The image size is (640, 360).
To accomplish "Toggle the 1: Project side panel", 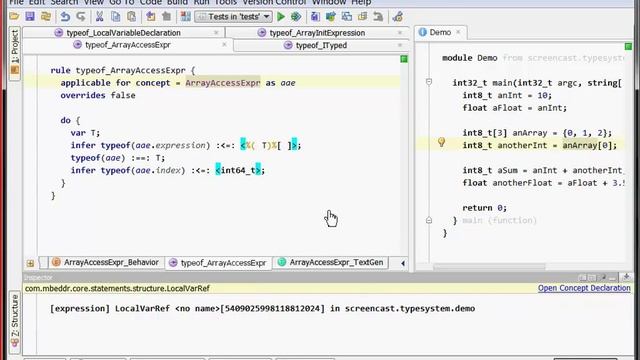I will pyautogui.click(x=15, y=53).
